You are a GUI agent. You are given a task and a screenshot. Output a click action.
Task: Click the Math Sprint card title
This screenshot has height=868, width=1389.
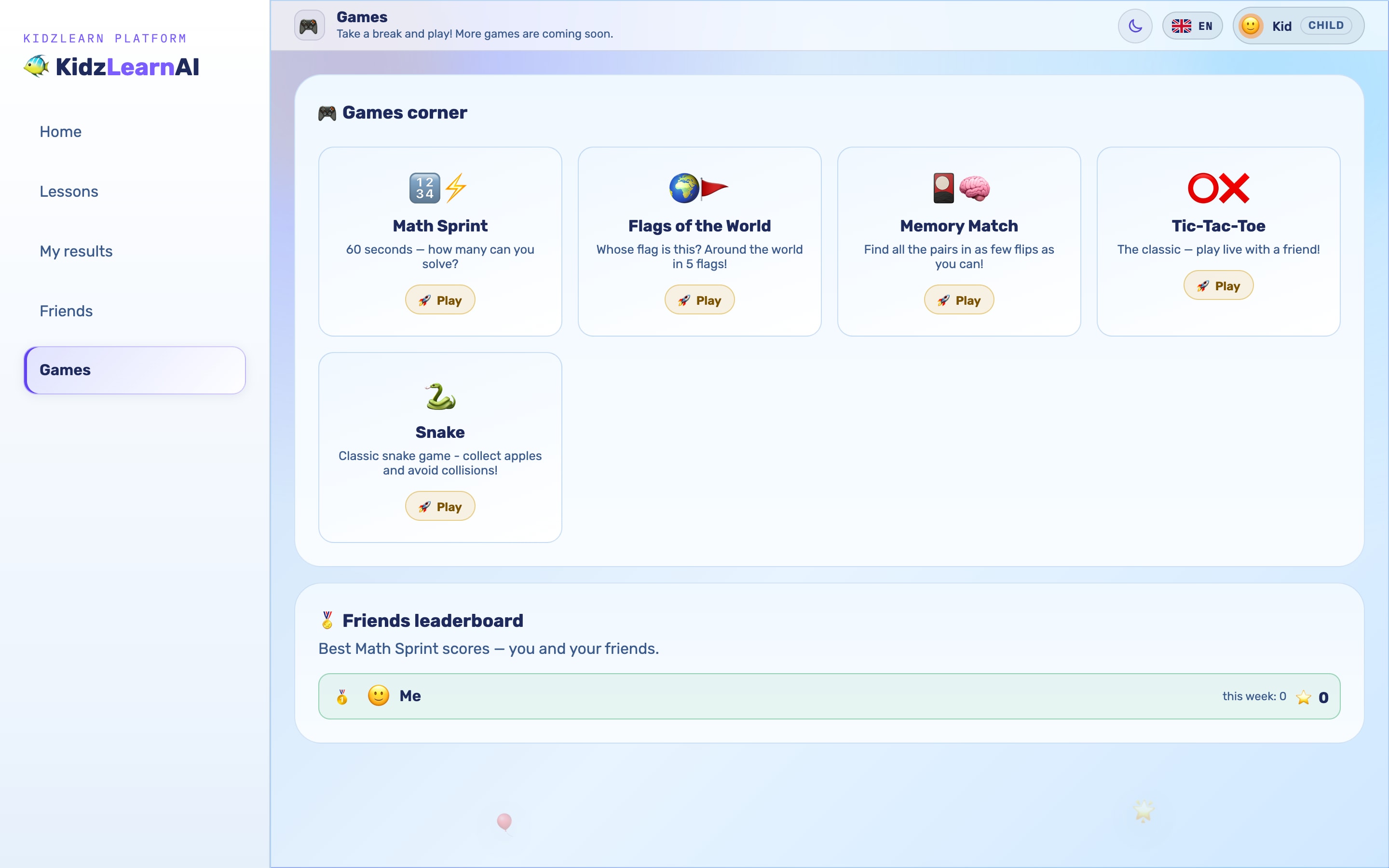click(x=440, y=226)
